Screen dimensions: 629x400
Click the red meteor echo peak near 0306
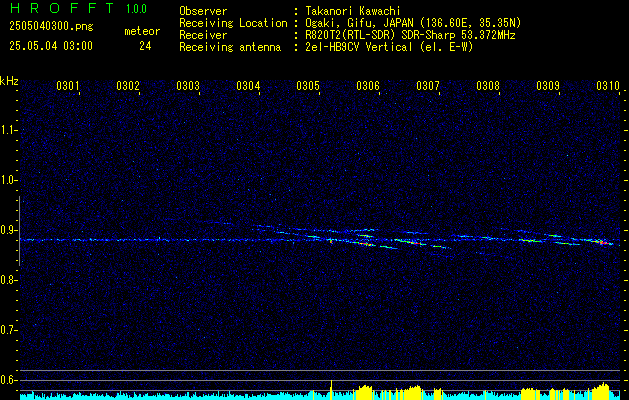(x=366, y=244)
